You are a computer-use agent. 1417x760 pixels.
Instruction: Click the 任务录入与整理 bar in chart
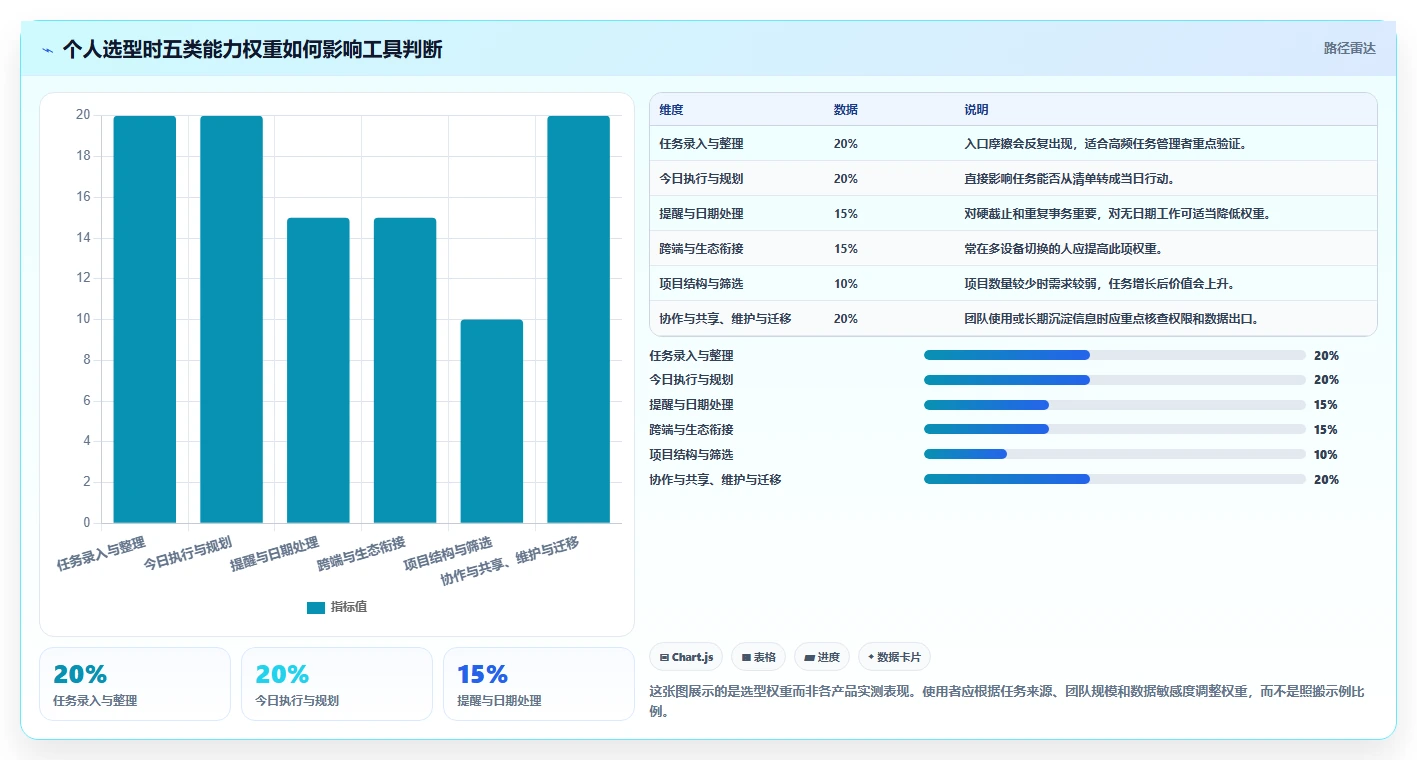[145, 319]
